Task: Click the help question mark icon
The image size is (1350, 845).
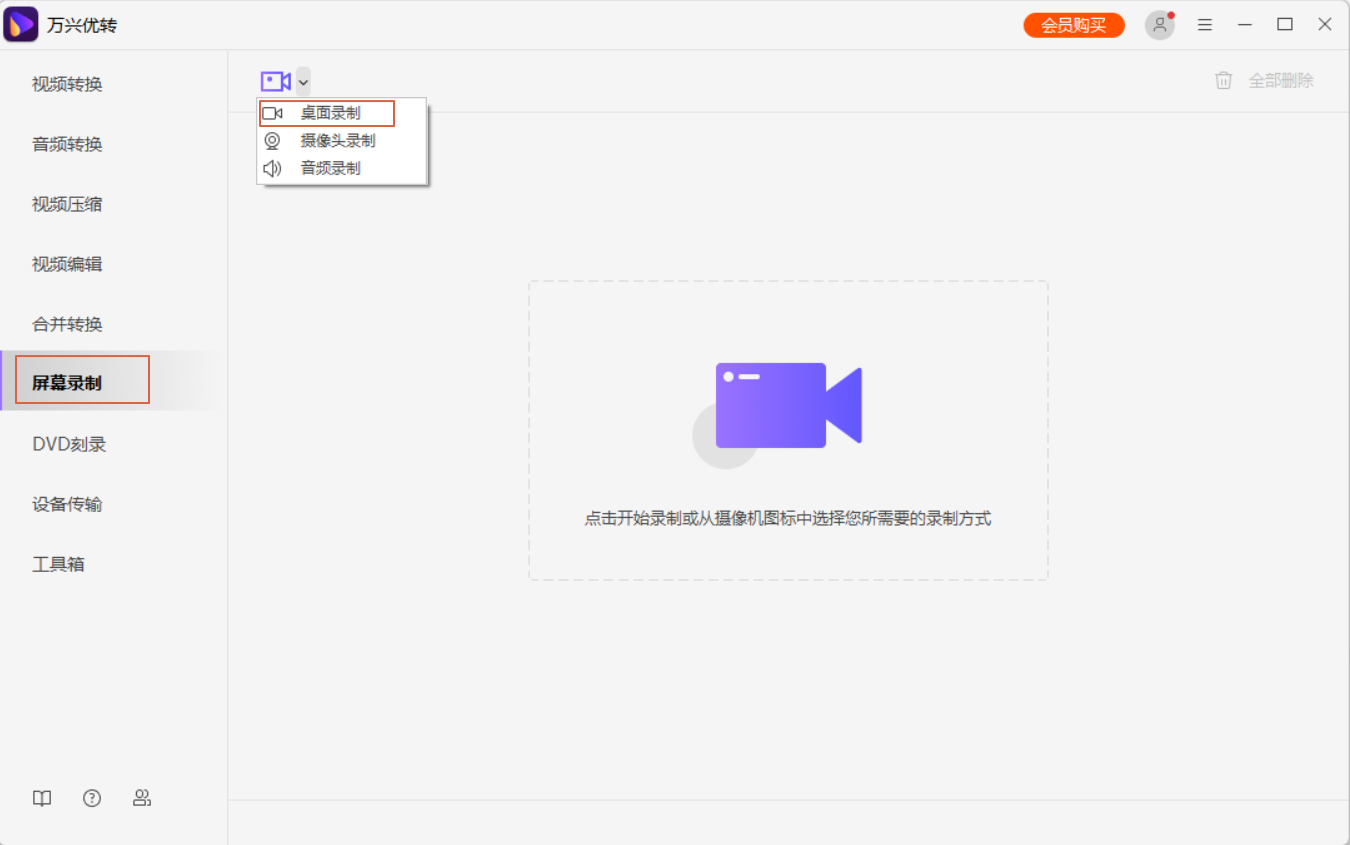Action: point(91,798)
